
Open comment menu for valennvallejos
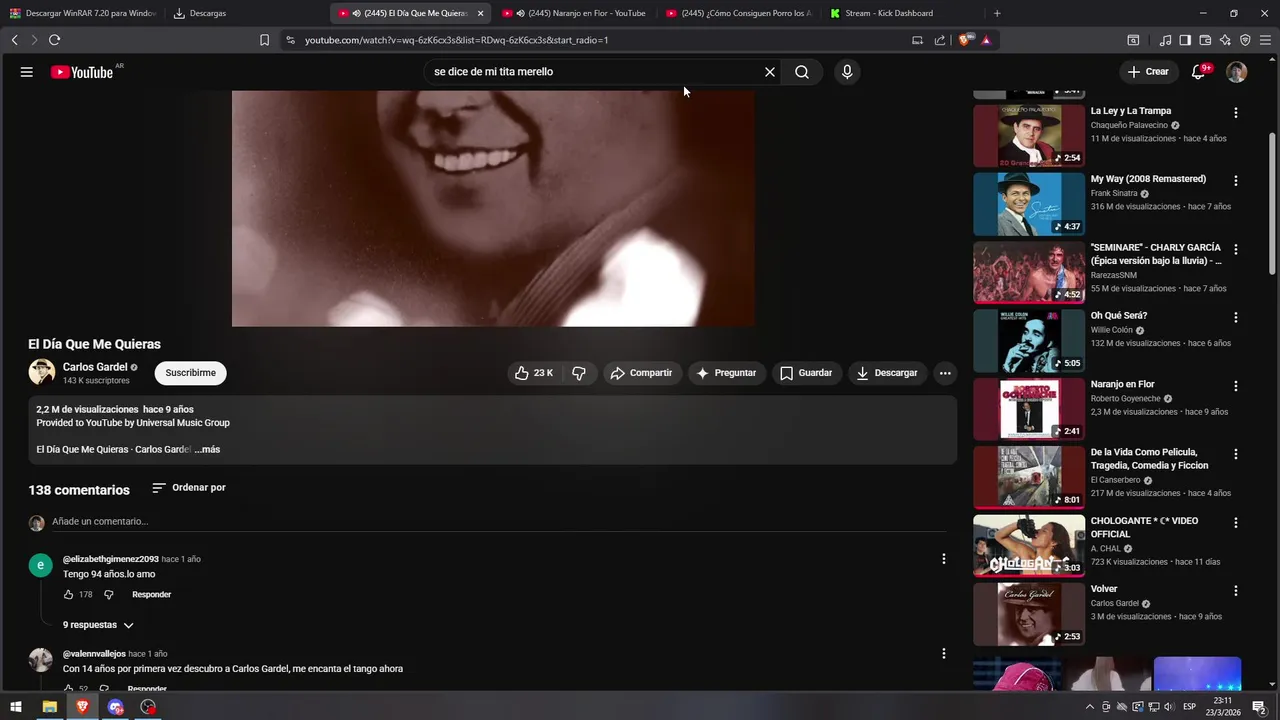point(943,653)
